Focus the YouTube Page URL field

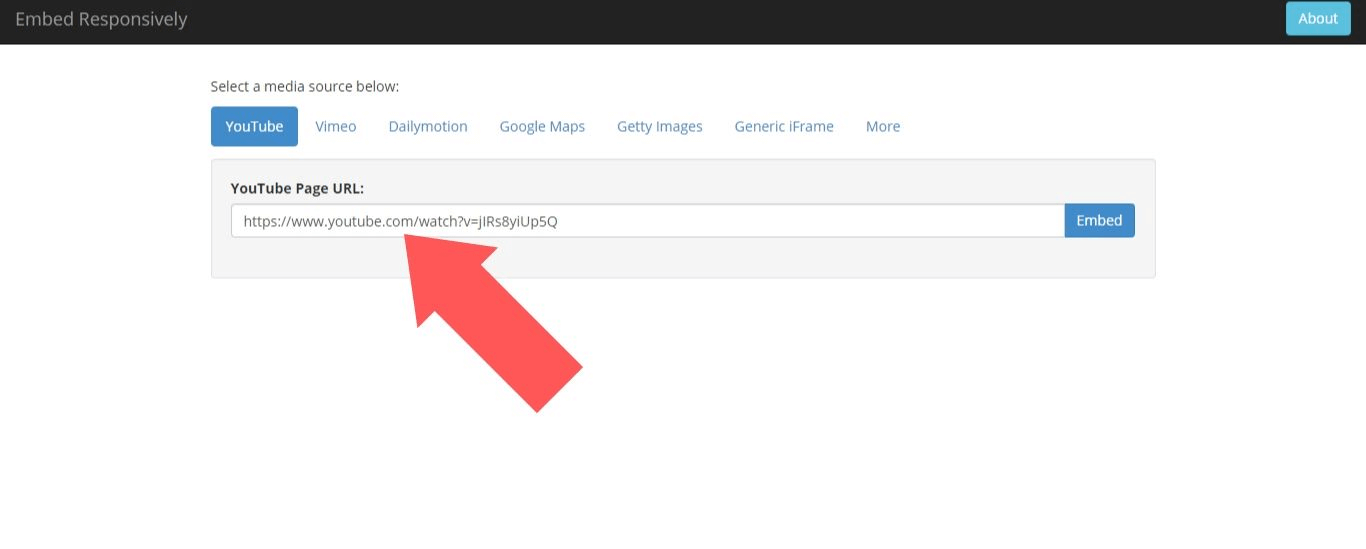point(648,221)
